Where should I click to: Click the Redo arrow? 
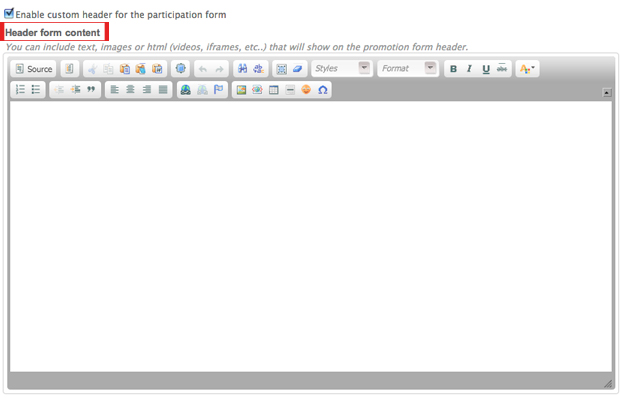tap(219, 69)
